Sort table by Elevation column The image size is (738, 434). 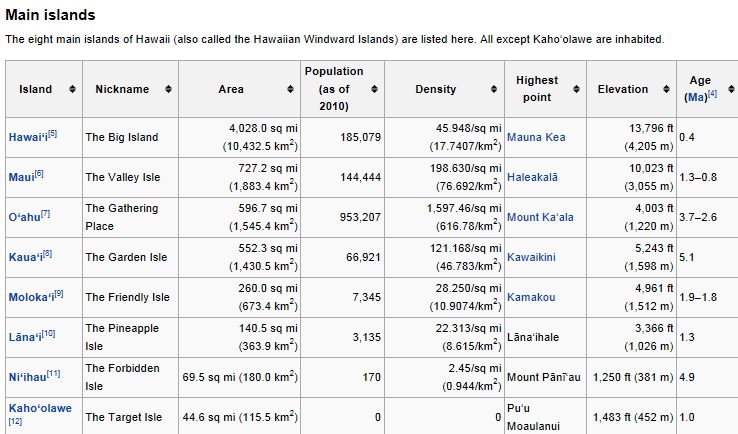[x=663, y=90]
